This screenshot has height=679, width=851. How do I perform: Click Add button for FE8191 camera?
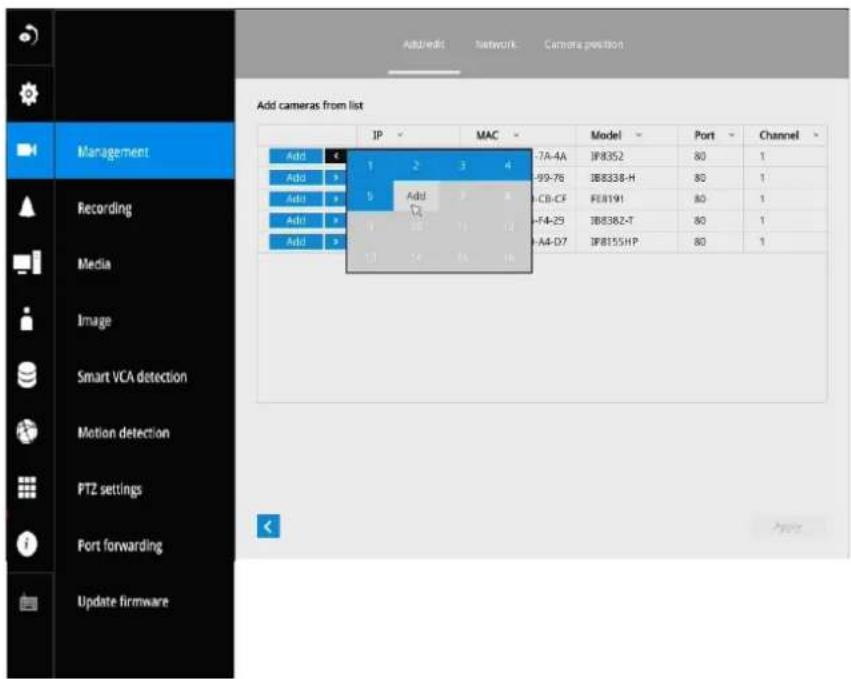pos(296,199)
